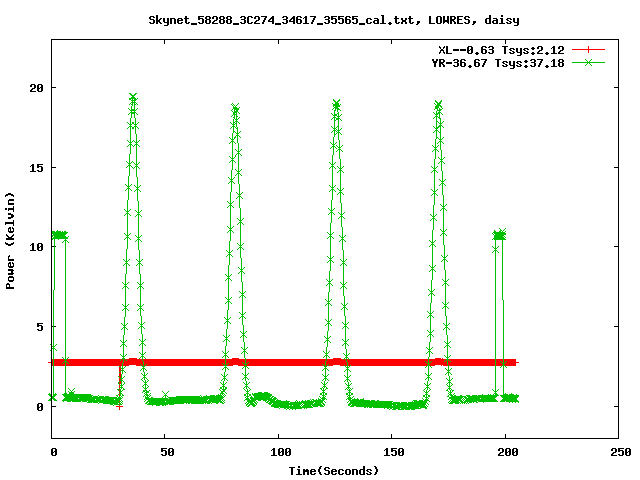Click the y-axis tick label 15
Screen dimensions: 640x480
[x=37, y=167]
